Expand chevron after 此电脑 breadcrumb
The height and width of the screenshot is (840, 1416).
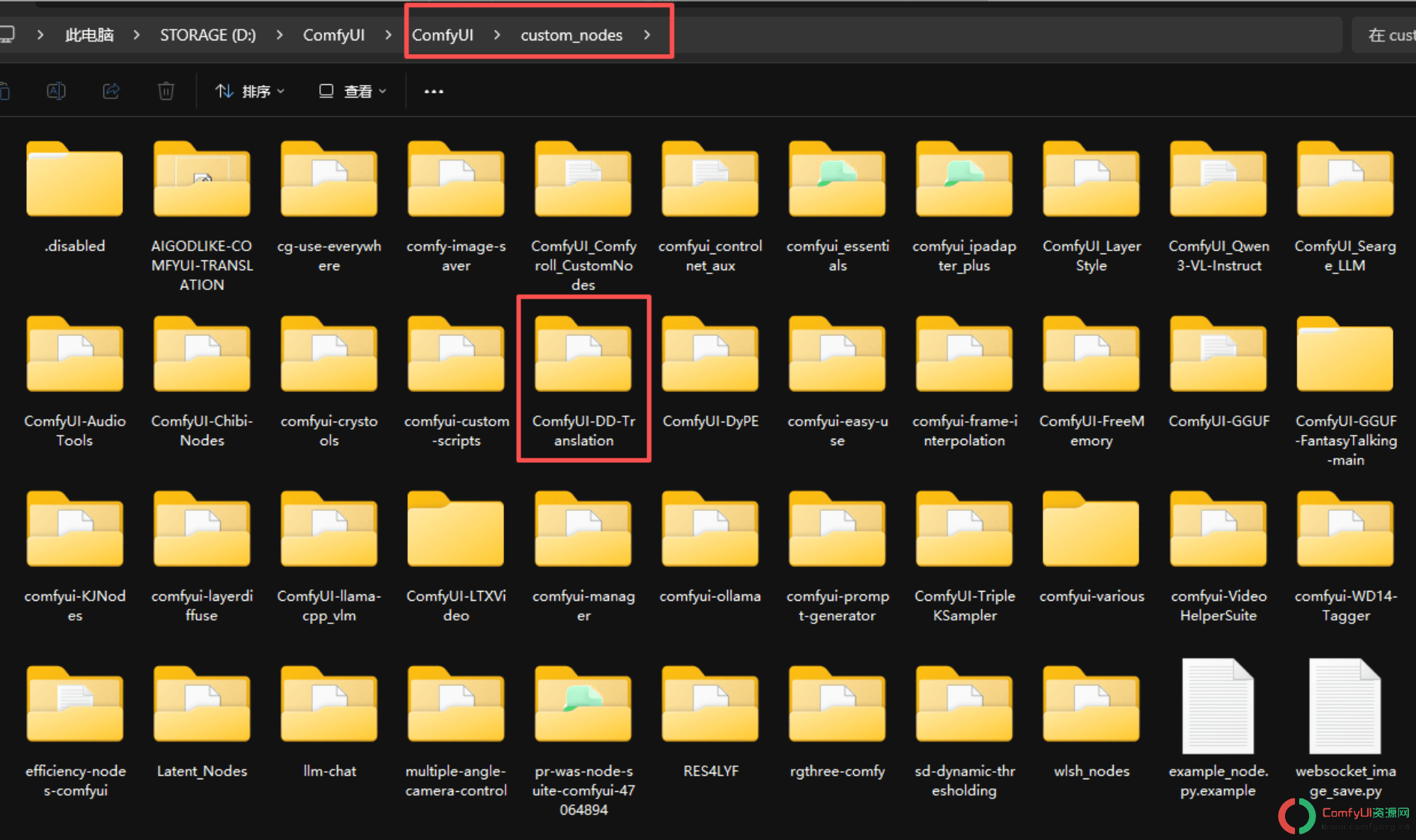pos(136,35)
